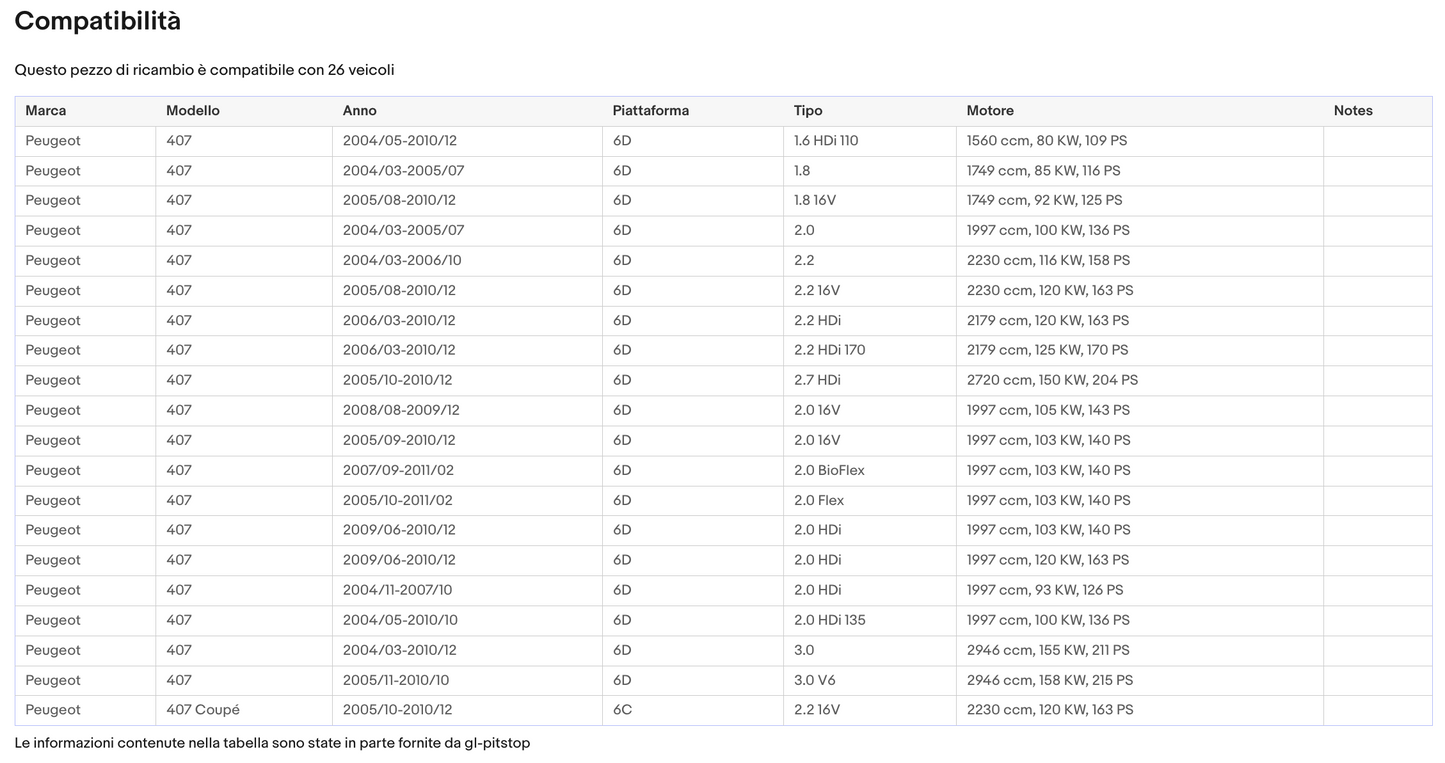Select the 2.0 HDi 135 type cell

830,620
